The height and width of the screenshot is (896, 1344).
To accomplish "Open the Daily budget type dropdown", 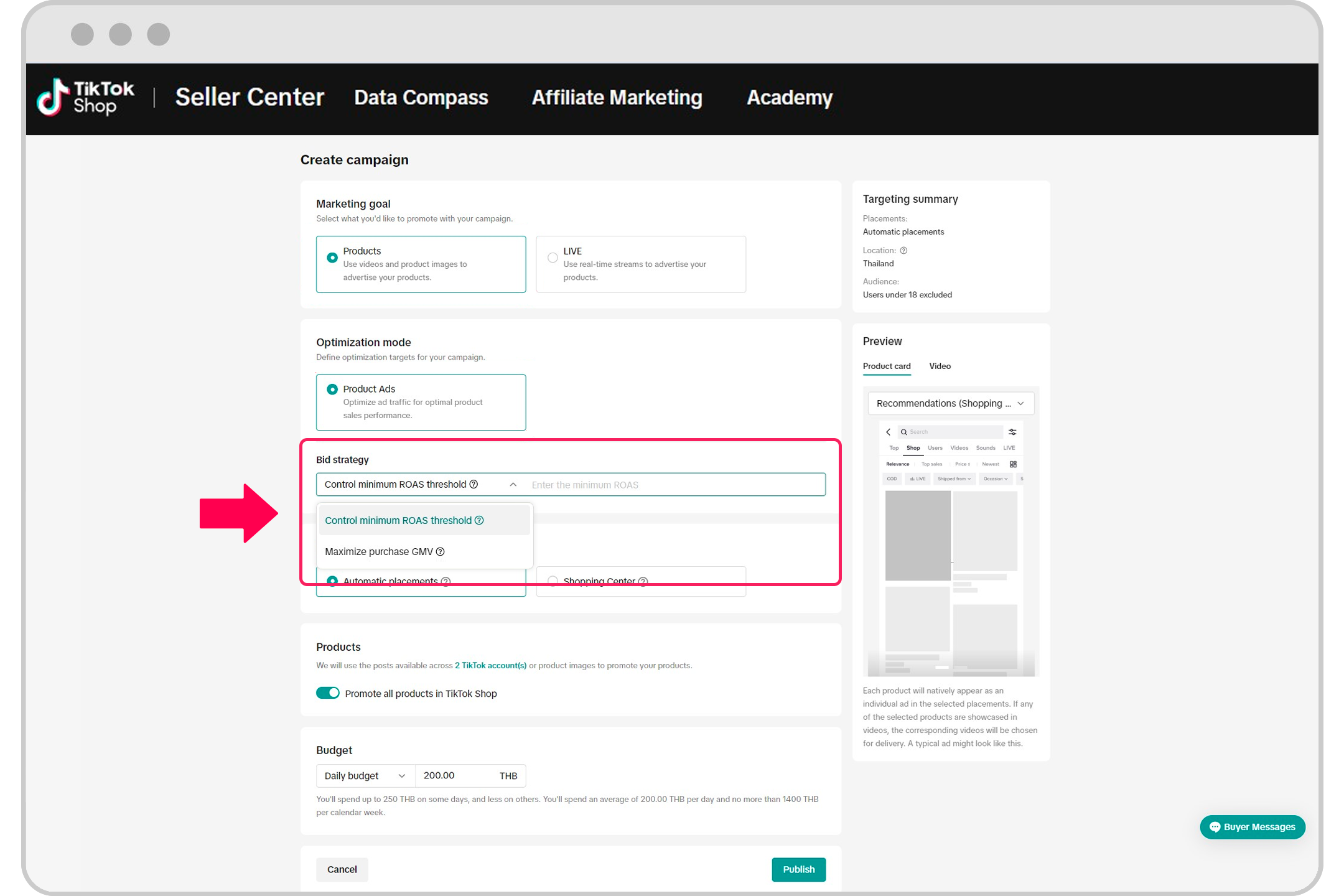I will (x=365, y=776).
